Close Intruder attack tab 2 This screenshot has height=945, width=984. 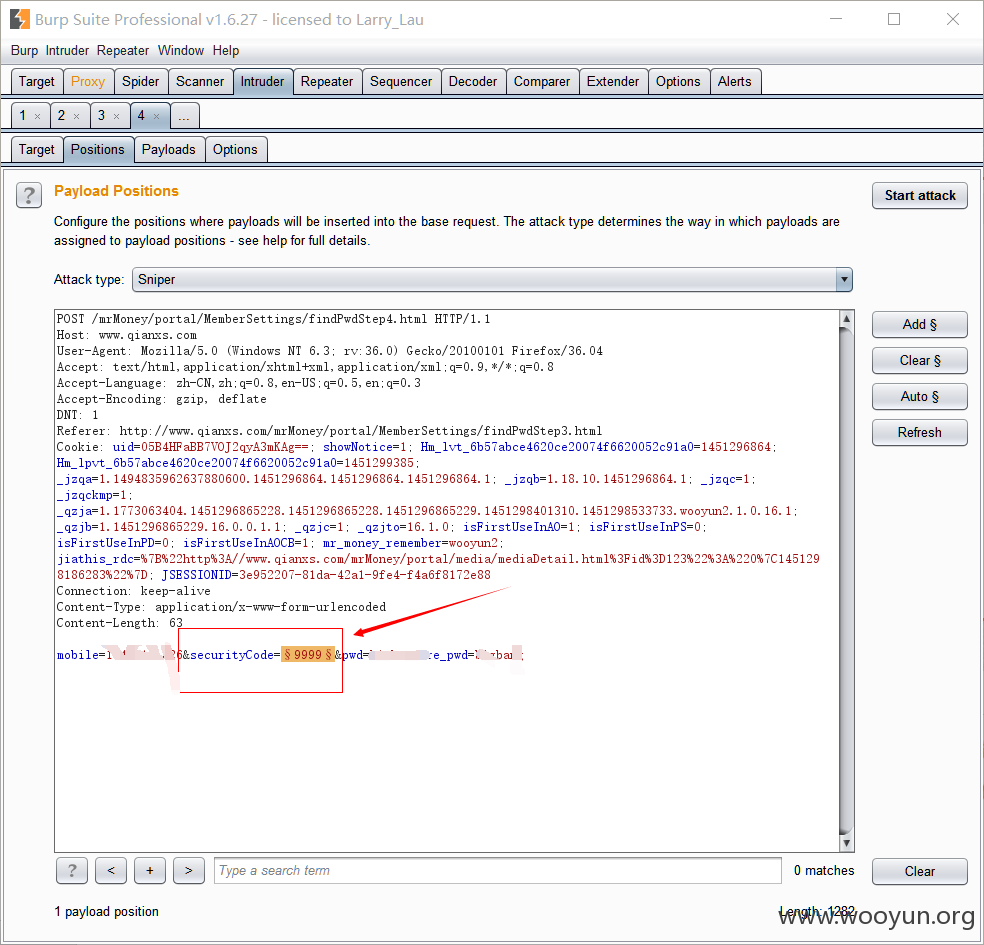(x=77, y=116)
